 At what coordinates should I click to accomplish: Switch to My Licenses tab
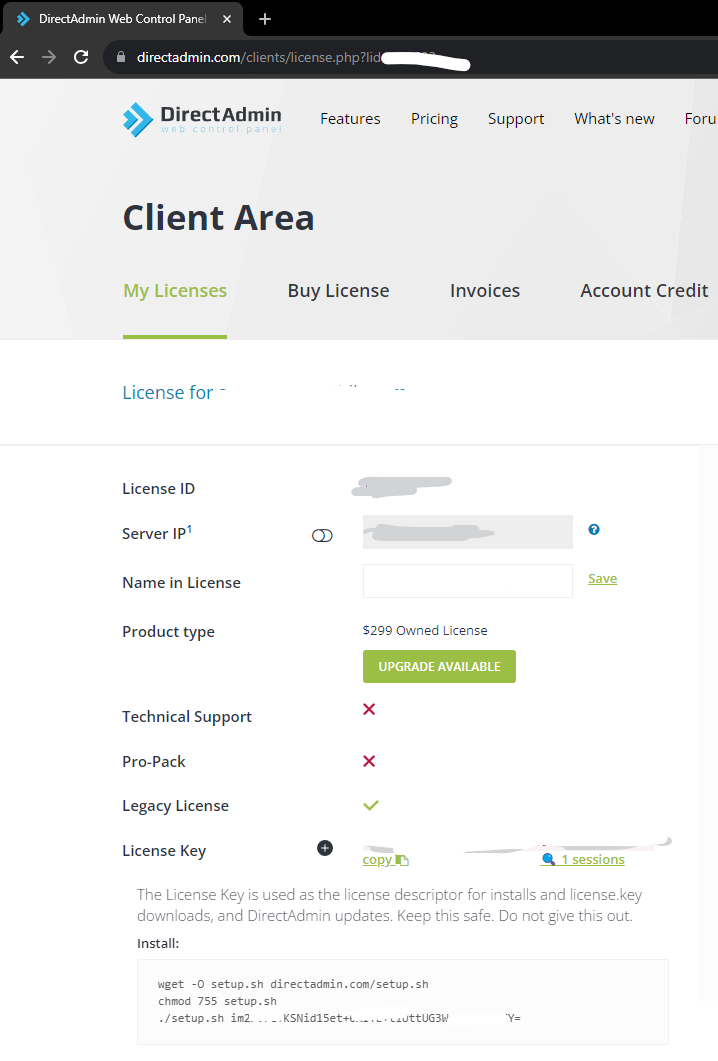[x=175, y=291]
